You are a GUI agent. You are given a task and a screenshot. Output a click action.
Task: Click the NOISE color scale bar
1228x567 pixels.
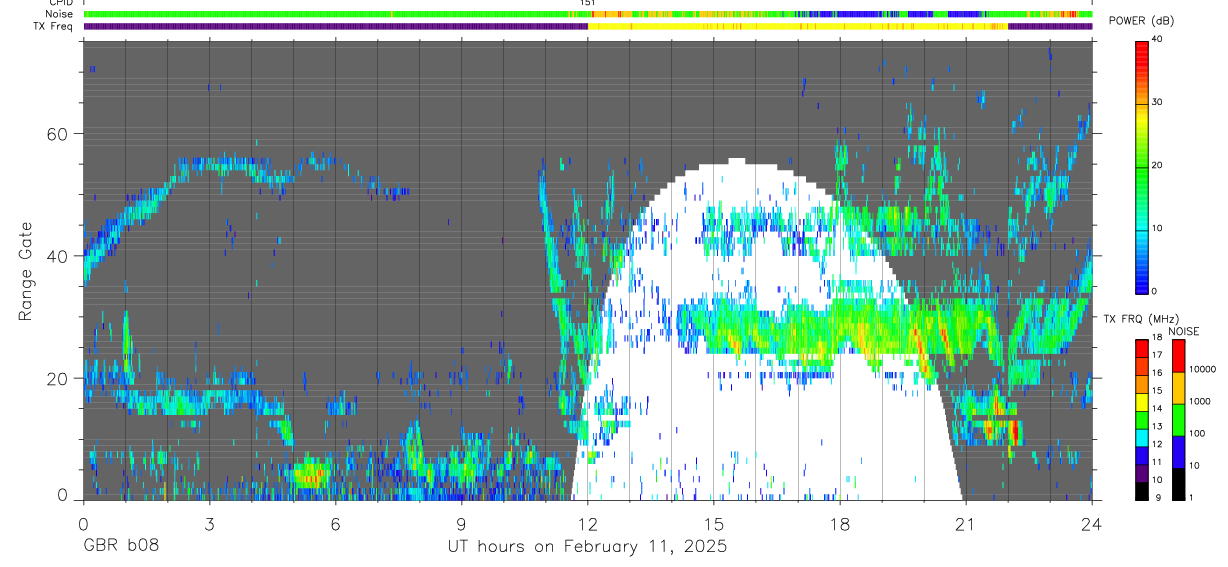pos(1178,420)
